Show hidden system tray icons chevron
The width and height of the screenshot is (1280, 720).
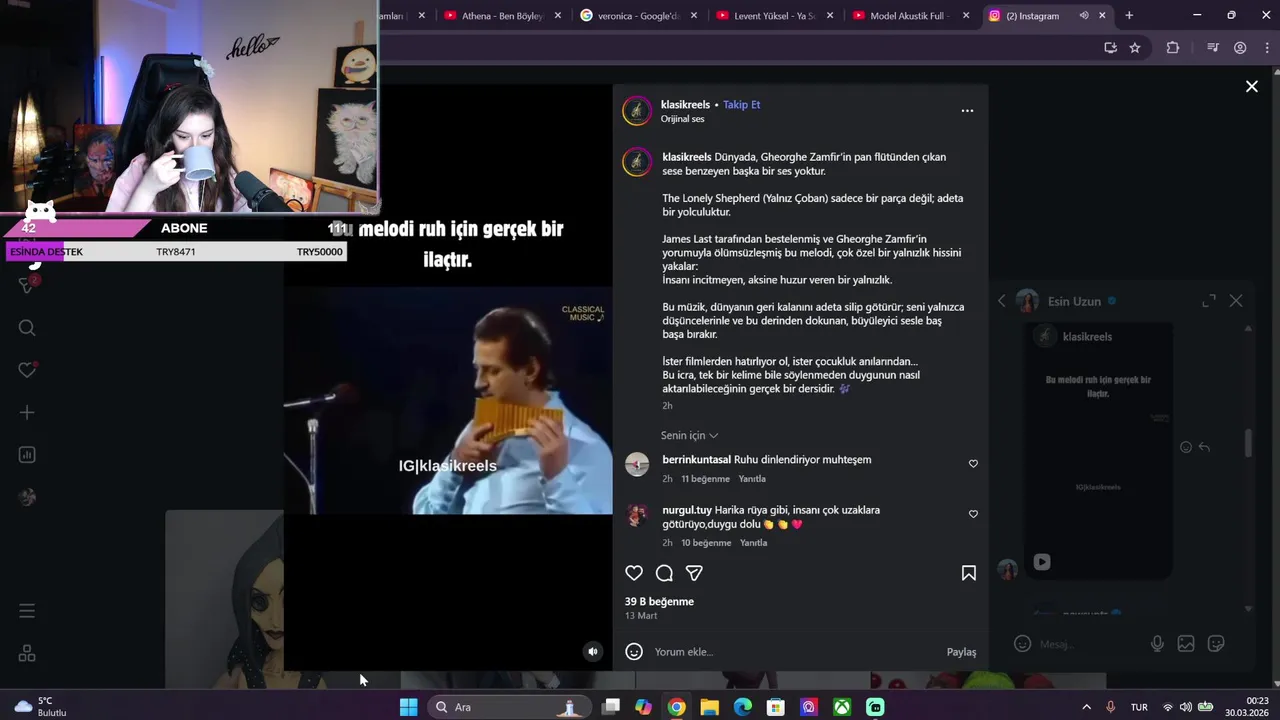click(x=1087, y=707)
